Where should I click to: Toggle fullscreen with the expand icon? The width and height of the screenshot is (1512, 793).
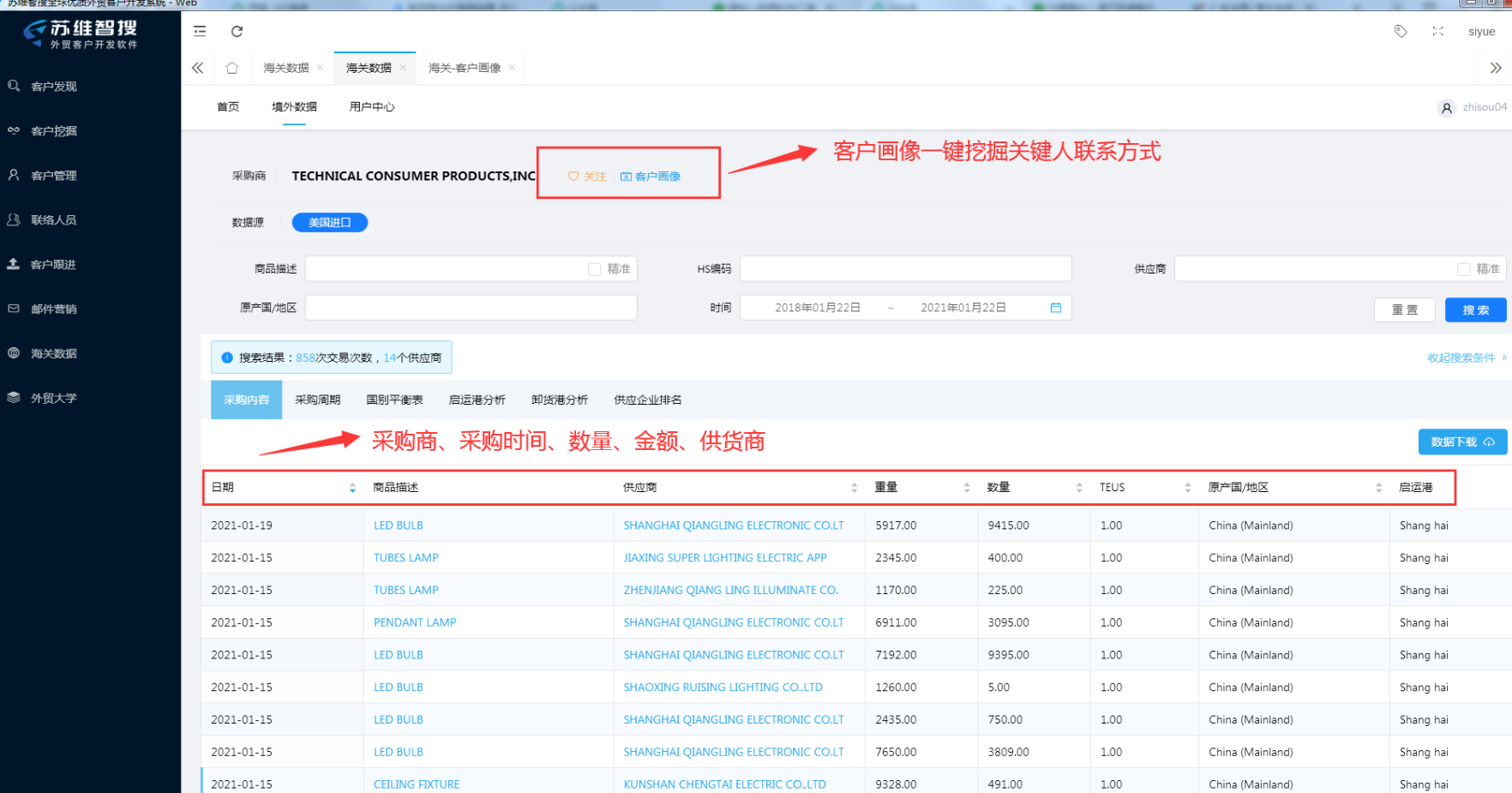point(1437,32)
